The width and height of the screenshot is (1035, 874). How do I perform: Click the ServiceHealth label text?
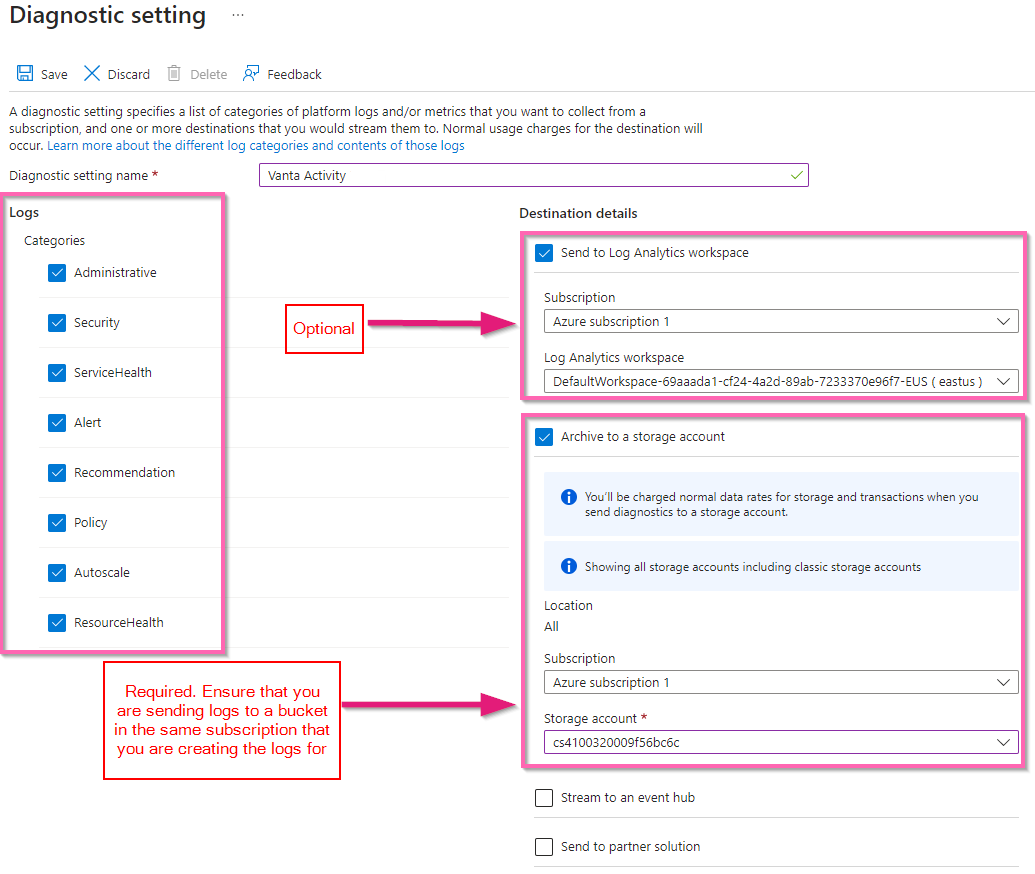113,373
